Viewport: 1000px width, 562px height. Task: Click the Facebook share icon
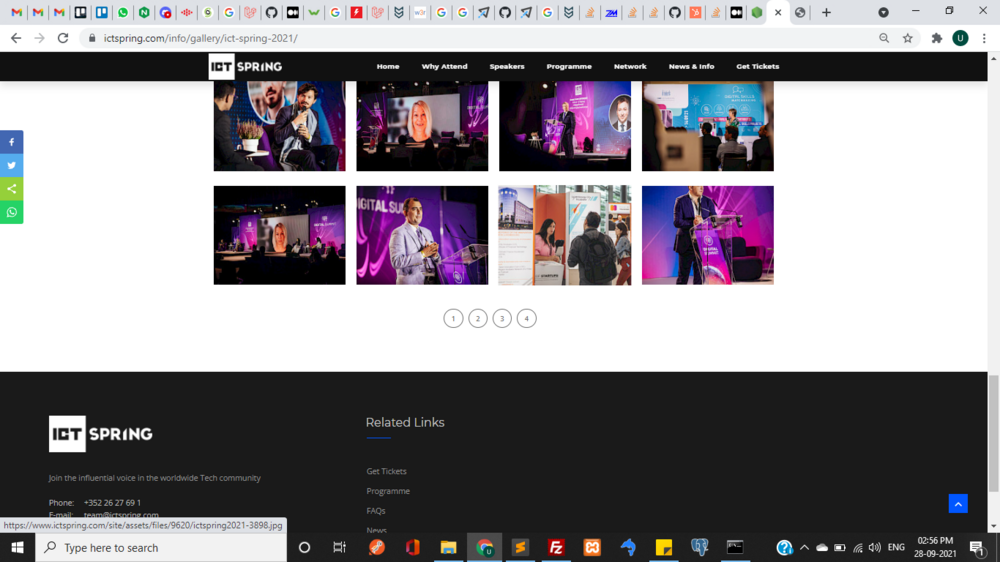tap(12, 142)
